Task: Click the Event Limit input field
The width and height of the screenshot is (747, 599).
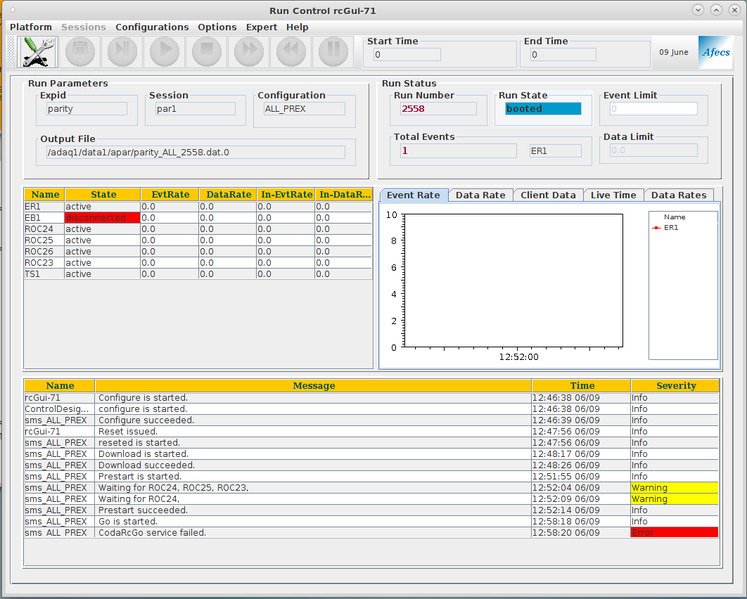Action: point(653,109)
